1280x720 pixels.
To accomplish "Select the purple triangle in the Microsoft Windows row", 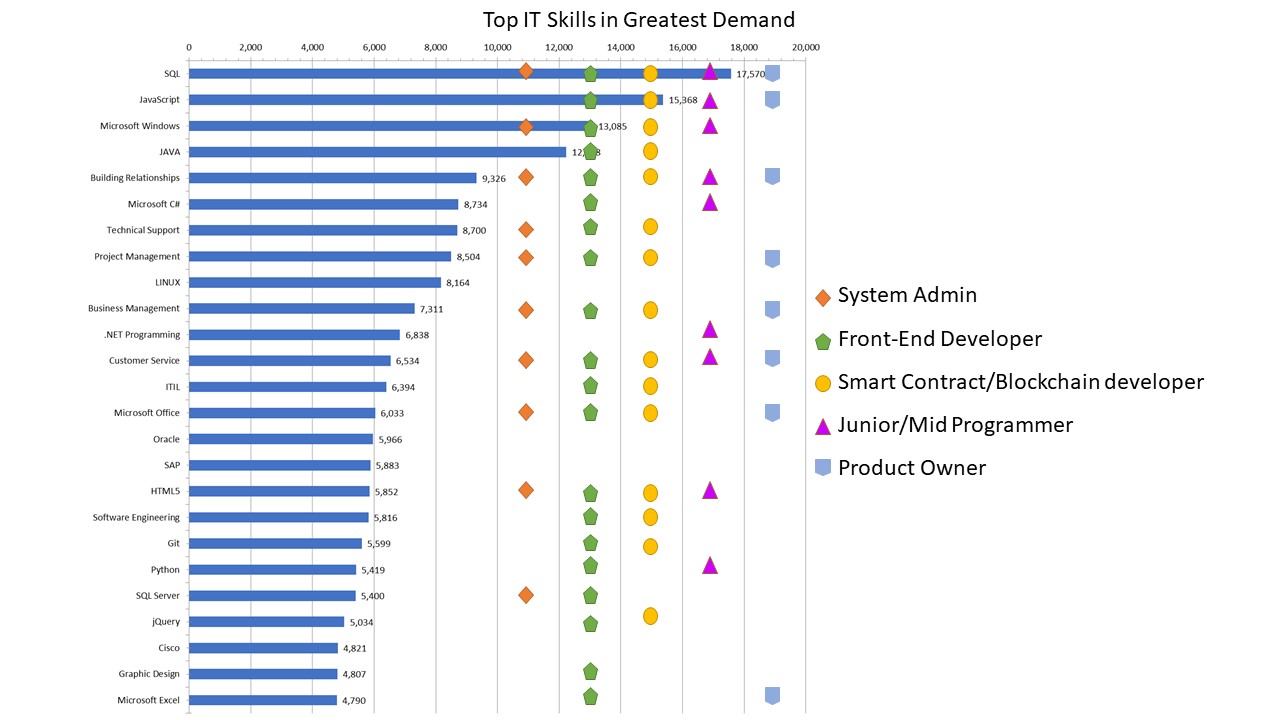I will (x=710, y=126).
